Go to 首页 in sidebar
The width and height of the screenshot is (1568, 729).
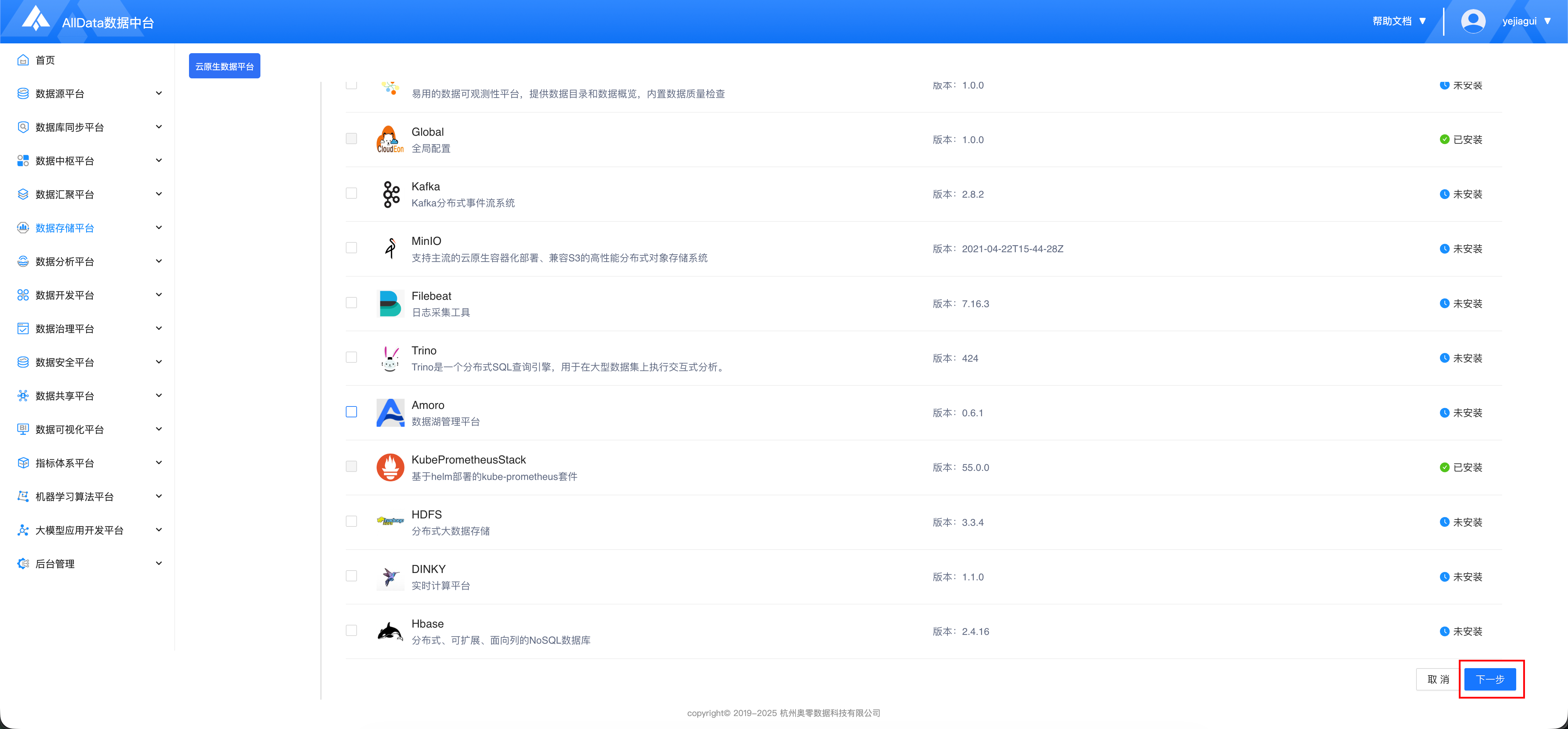[x=45, y=60]
